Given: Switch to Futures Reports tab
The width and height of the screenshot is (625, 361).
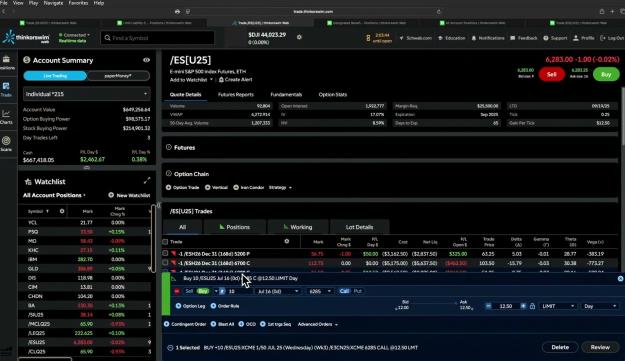Looking at the screenshot, I should pos(236,94).
